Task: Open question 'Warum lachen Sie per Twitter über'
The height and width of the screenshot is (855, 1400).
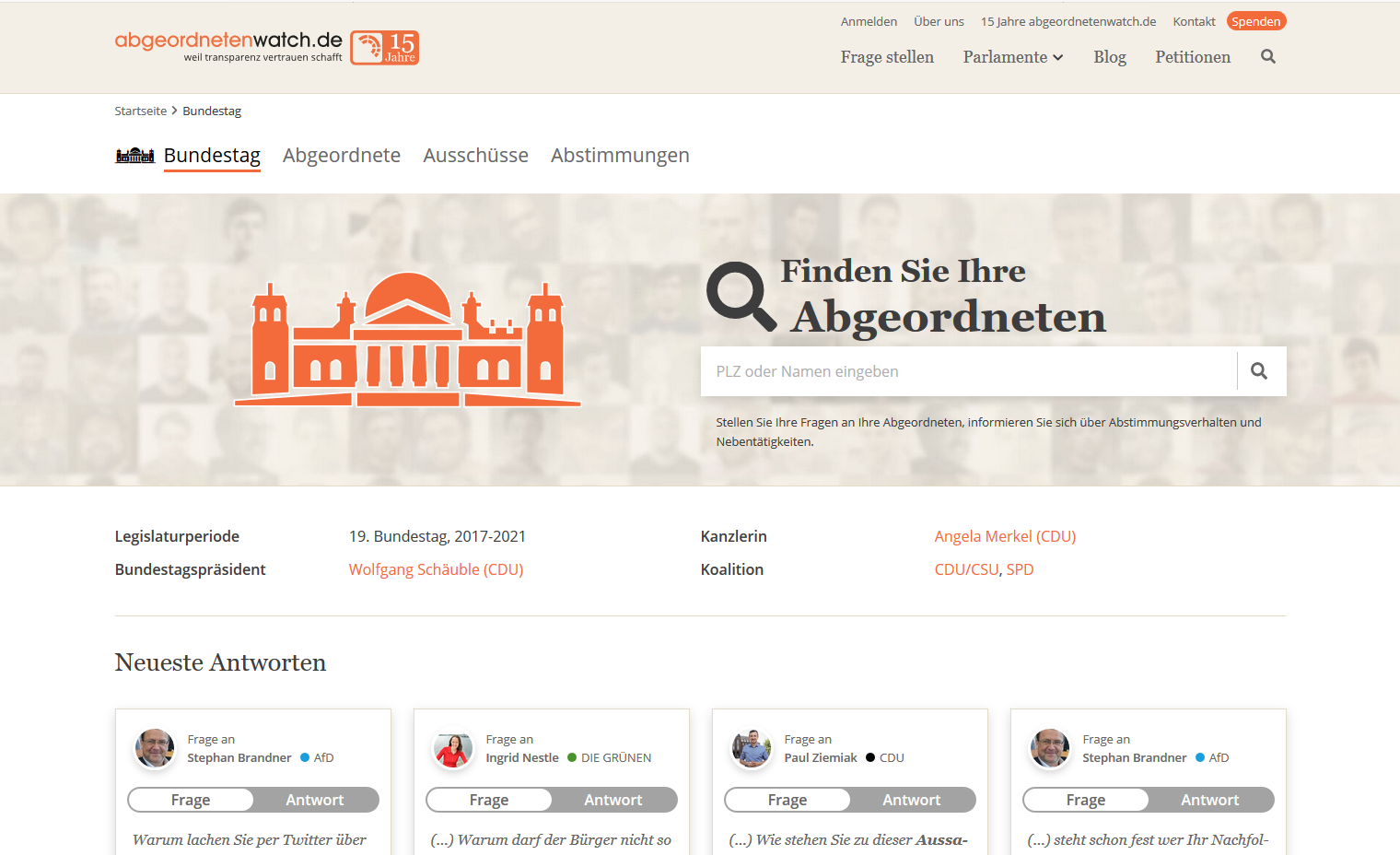Action: (x=250, y=839)
